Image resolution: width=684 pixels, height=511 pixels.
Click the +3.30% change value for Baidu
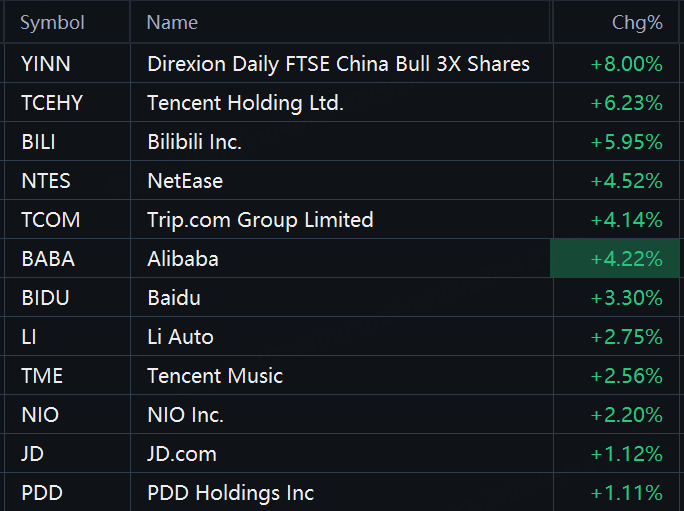pos(626,298)
